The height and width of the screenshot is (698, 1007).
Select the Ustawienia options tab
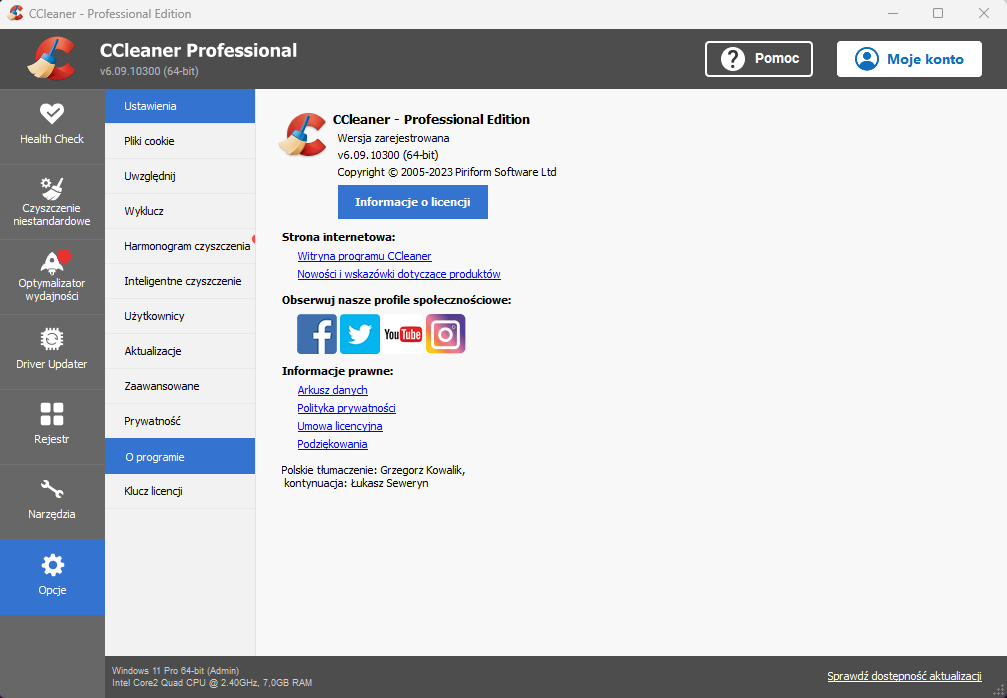(180, 106)
